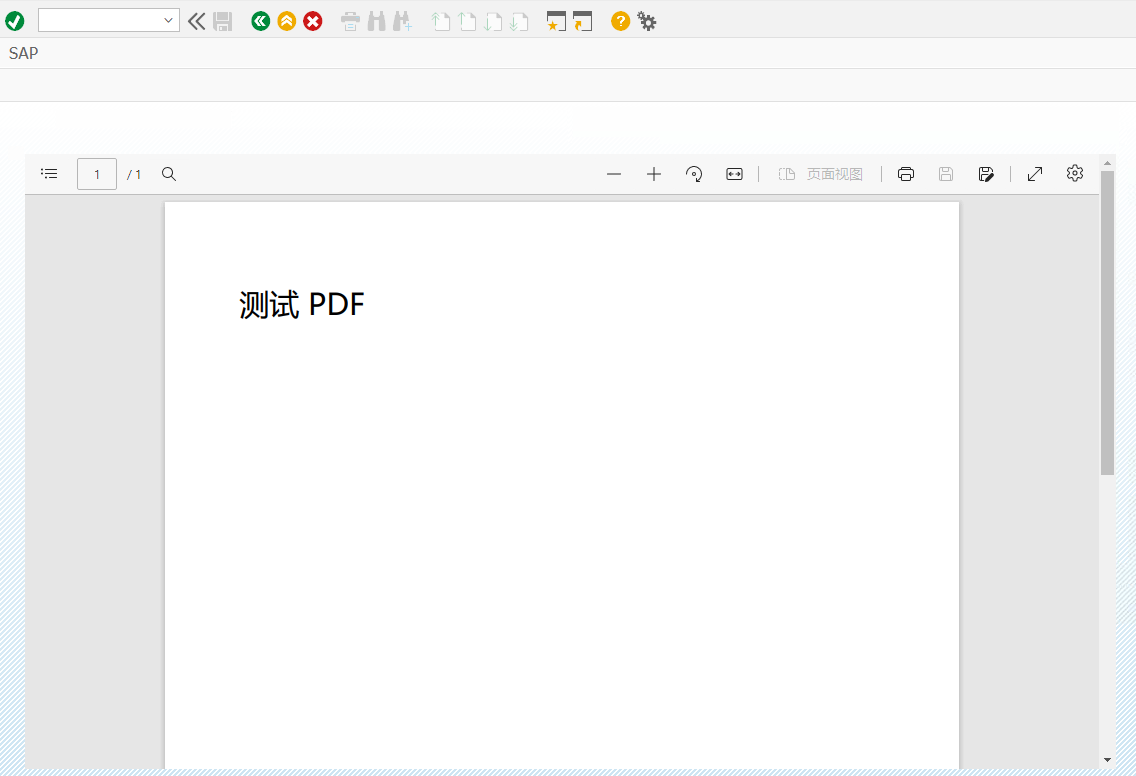This screenshot has width=1136, height=776.
Task: Print the PDF document
Action: [906, 174]
